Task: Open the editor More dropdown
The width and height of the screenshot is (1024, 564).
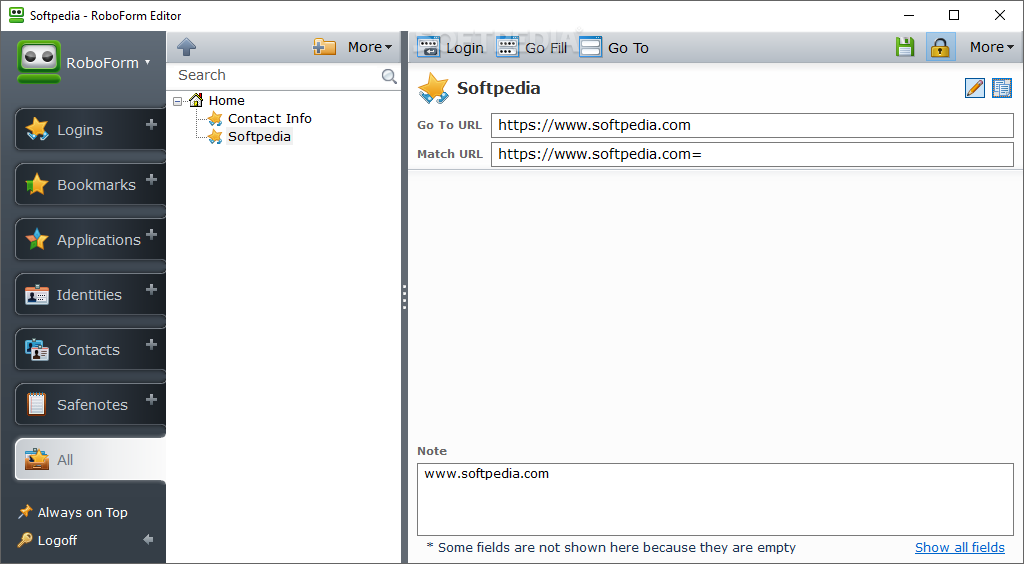Action: point(991,47)
